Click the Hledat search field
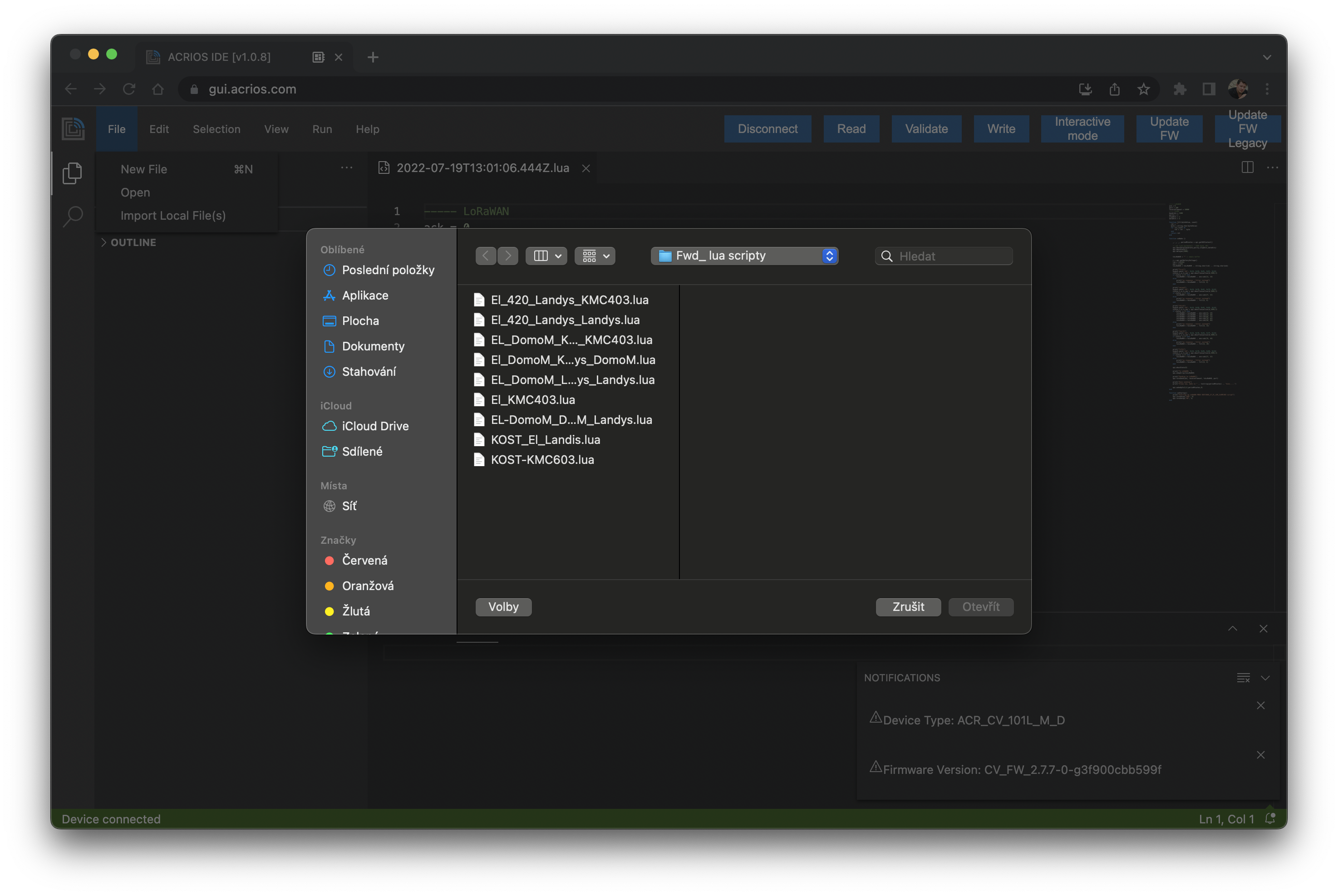Screen dimensions: 1338x896 pyautogui.click(x=944, y=256)
